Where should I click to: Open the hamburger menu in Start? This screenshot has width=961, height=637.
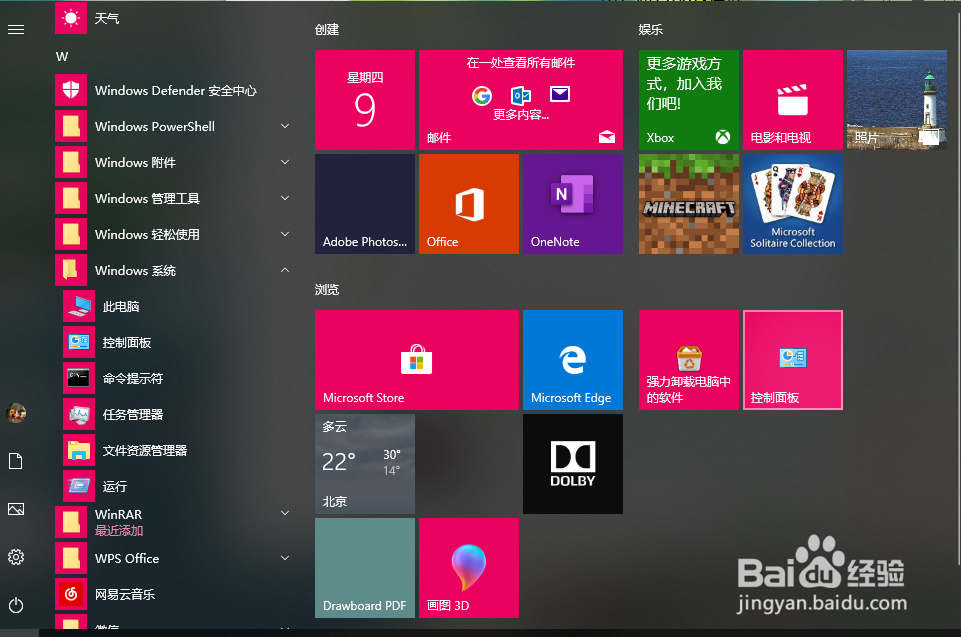pyautogui.click(x=16, y=29)
